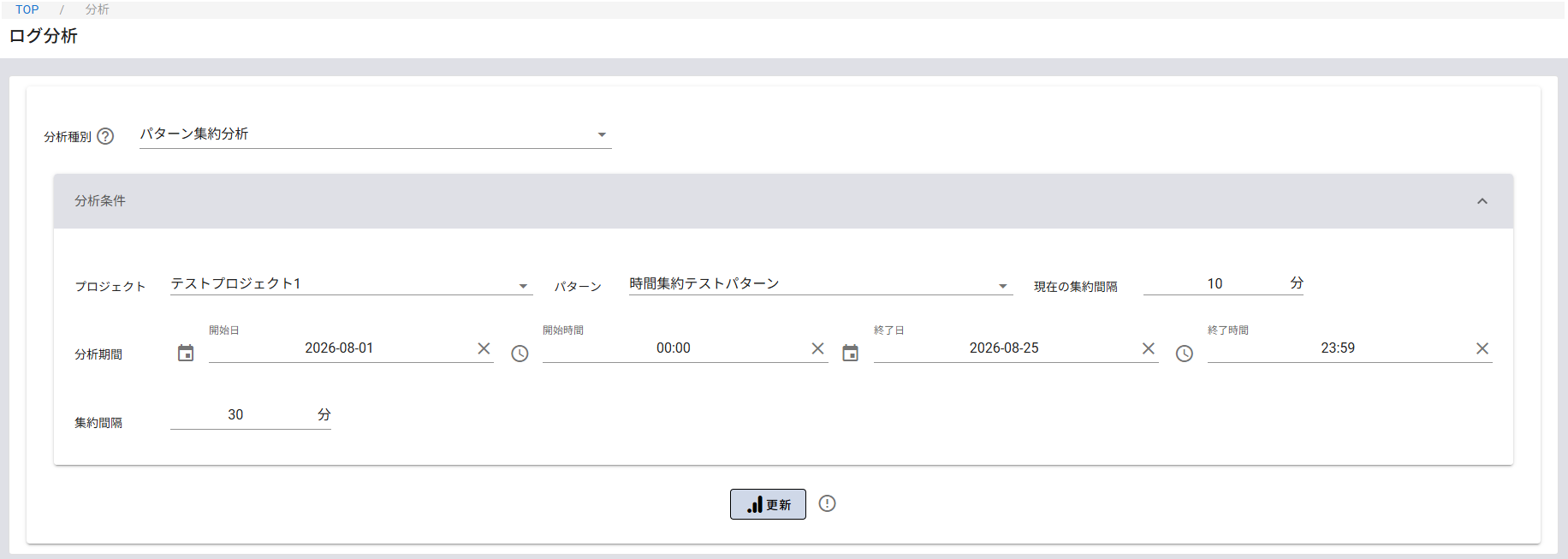The width and height of the screenshot is (1568, 559).
Task: Clear the 終了日 value 2026-08-25
Action: (x=1148, y=348)
